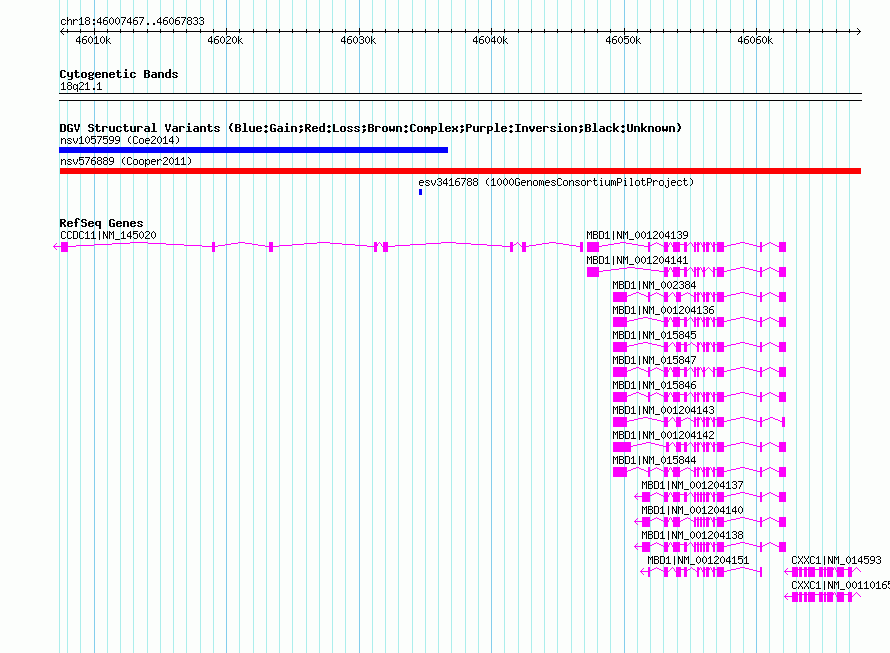Click the small blue esv3416788 marker

pyautogui.click(x=421, y=192)
